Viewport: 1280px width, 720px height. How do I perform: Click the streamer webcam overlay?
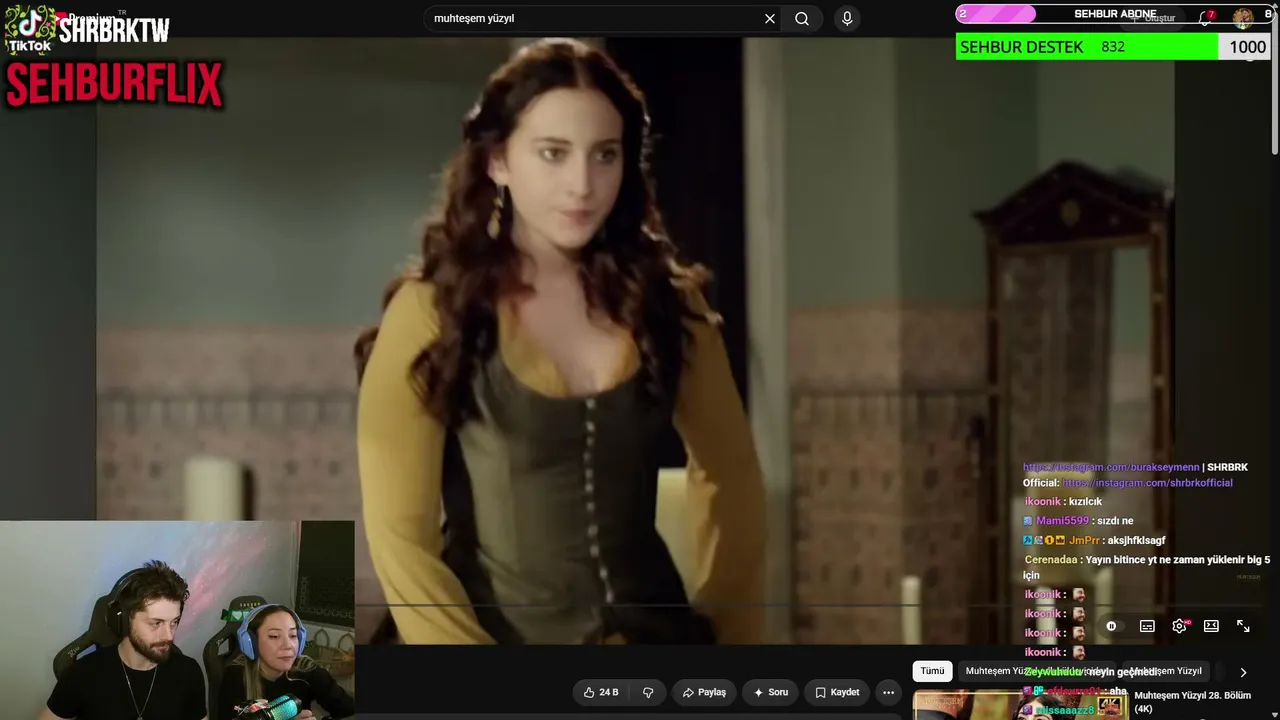click(x=177, y=620)
